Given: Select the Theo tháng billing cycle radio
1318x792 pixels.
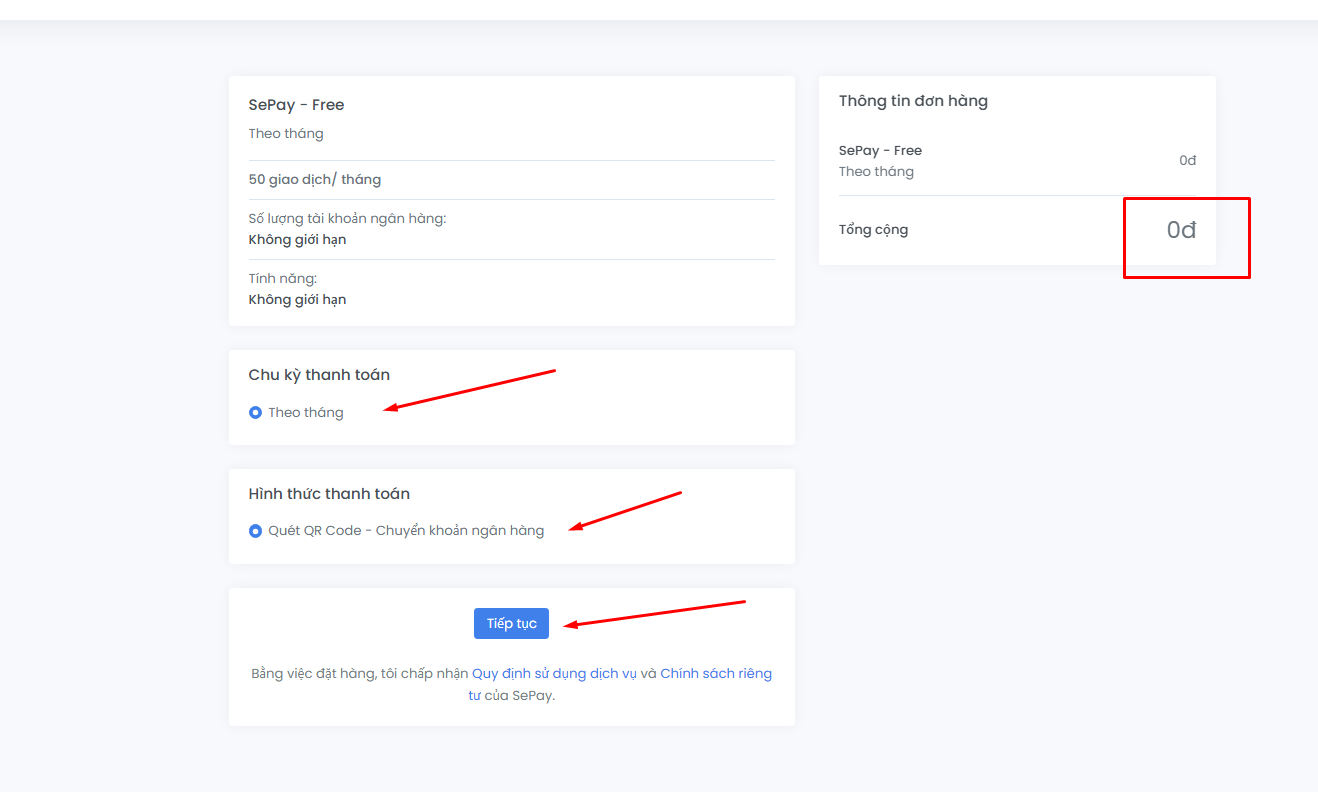Looking at the screenshot, I should 255,412.
